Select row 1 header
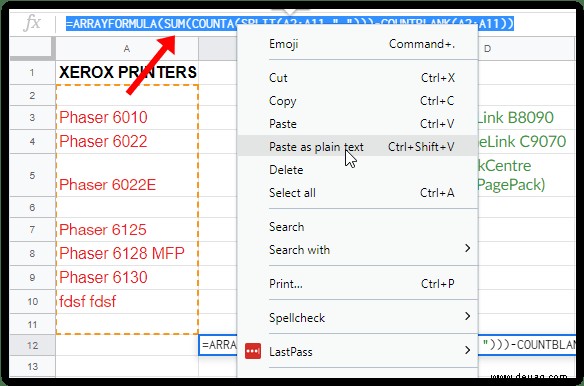The image size is (584, 386). click(33, 73)
